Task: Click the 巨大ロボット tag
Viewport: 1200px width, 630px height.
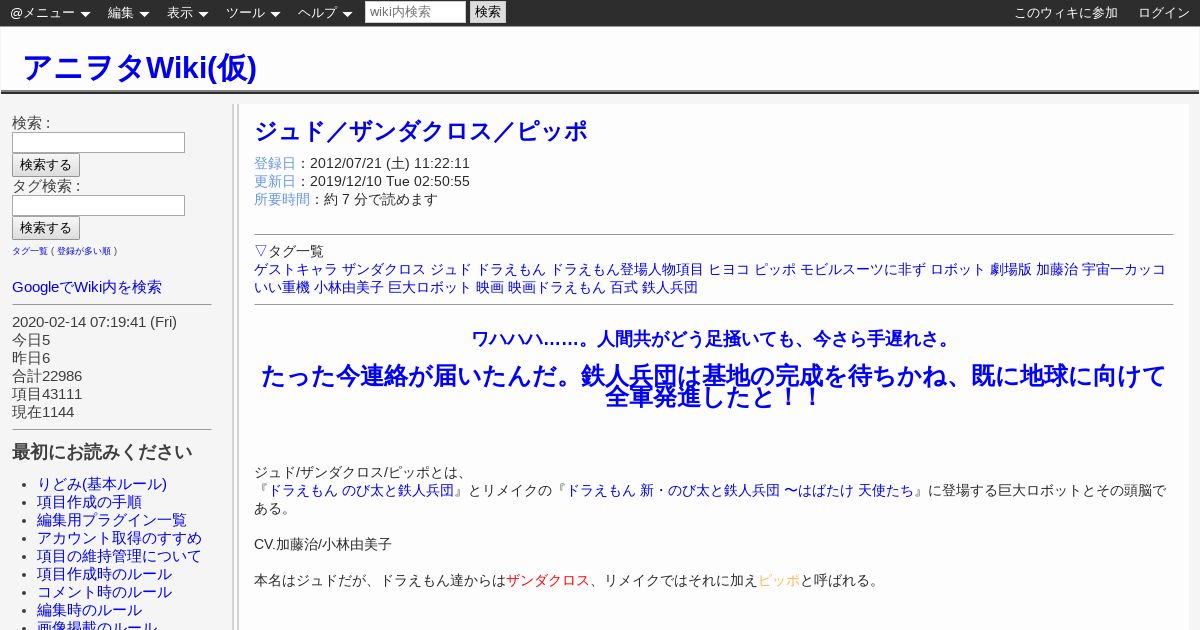Action: pos(429,287)
